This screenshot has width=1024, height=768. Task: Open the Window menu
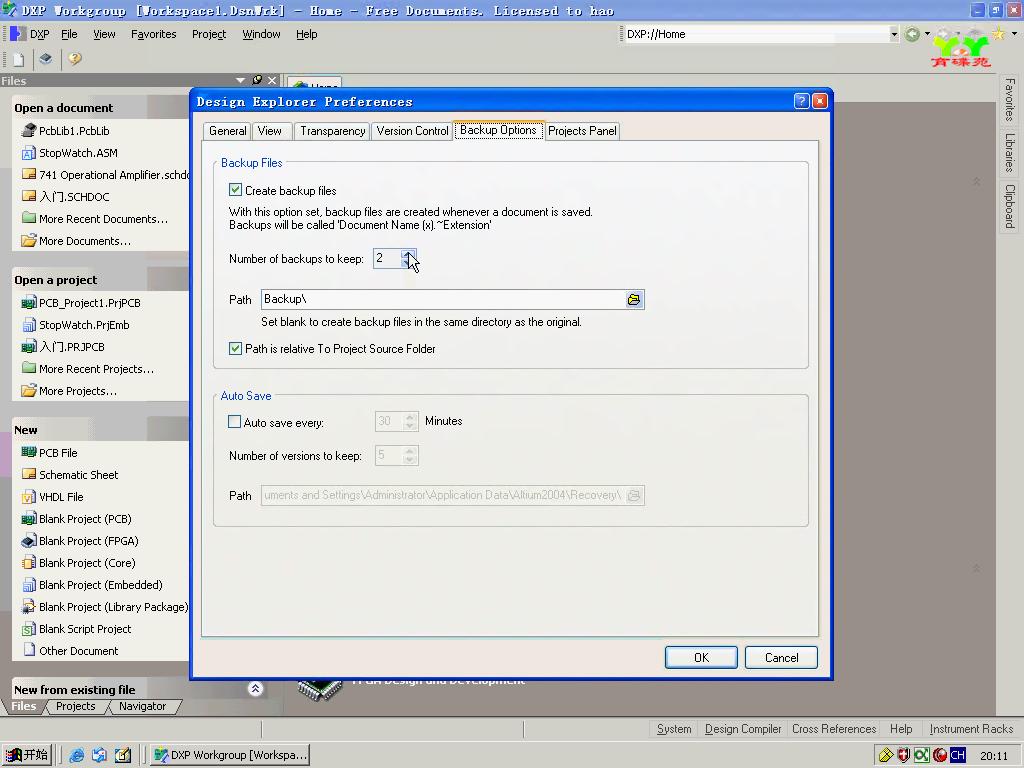[261, 34]
